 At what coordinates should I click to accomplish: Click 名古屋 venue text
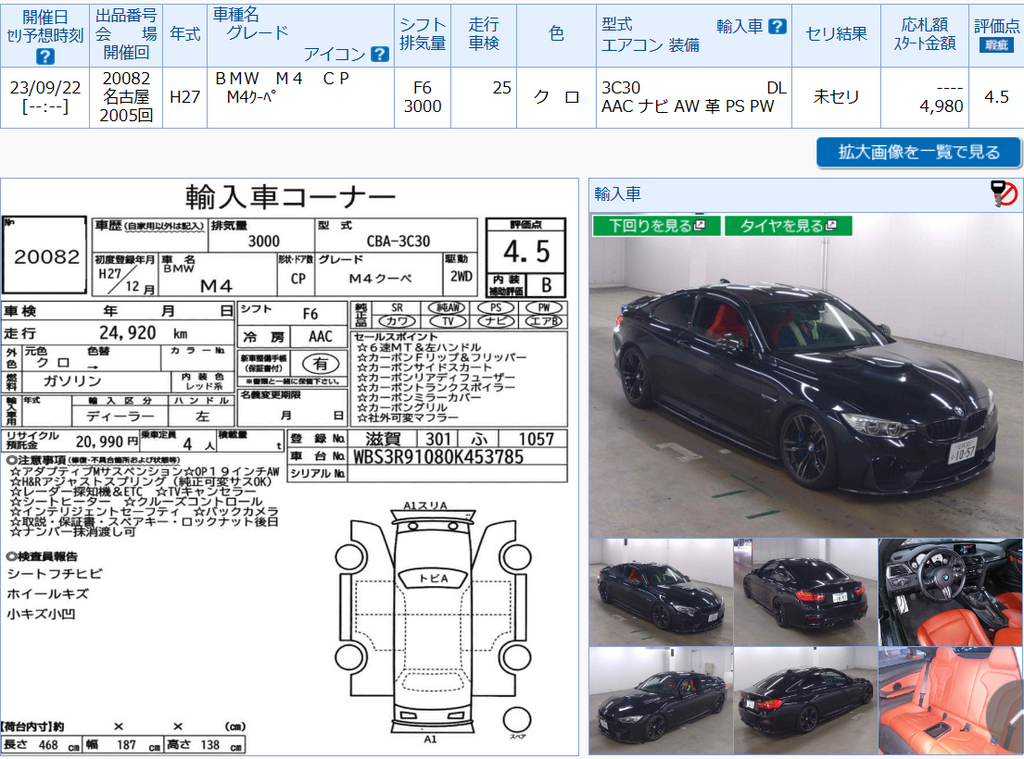[x=126, y=97]
